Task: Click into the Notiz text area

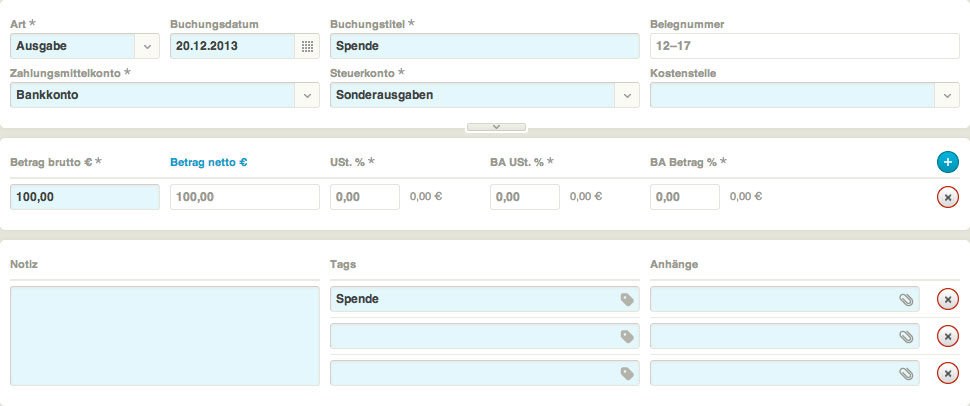Action: [165, 336]
